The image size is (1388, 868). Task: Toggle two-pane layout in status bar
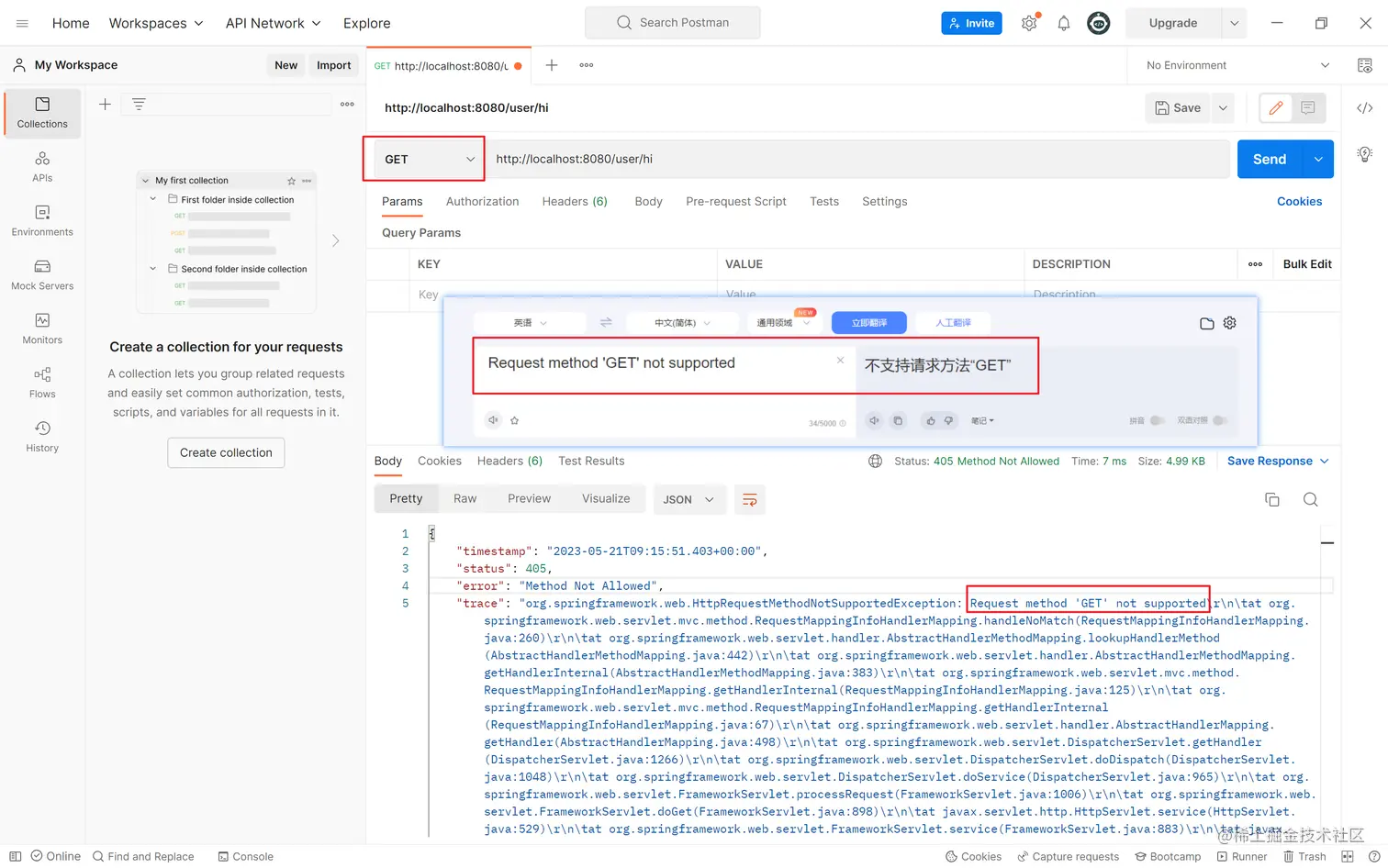click(x=1348, y=857)
